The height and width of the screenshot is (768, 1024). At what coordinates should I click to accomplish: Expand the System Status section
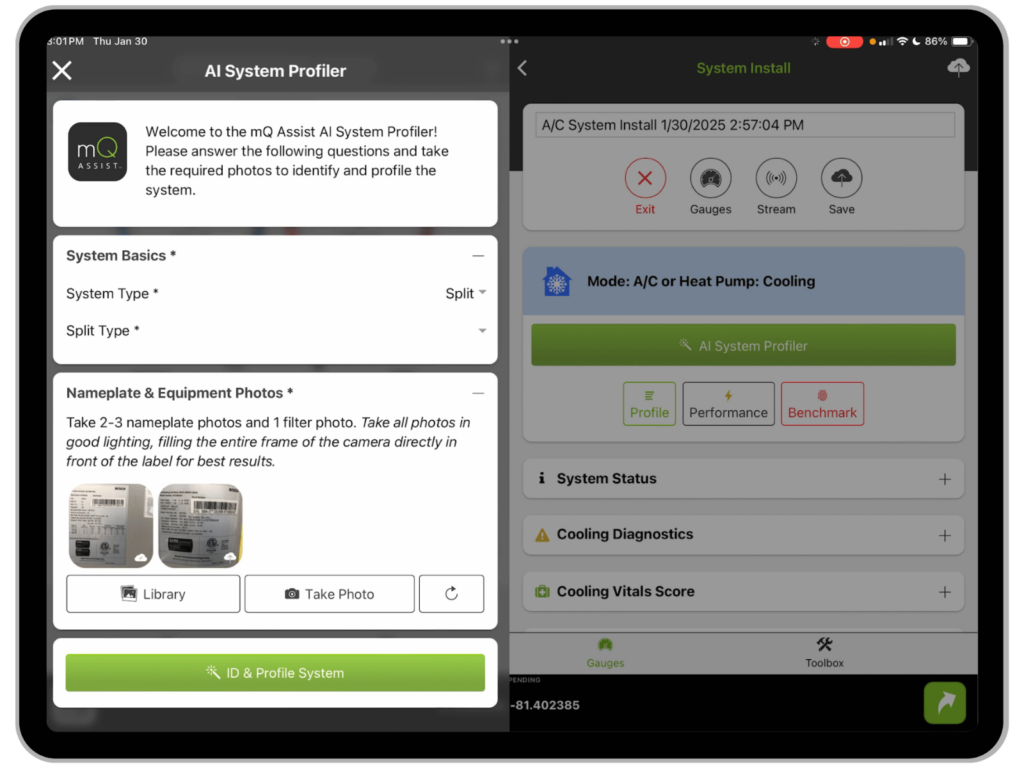pos(946,479)
